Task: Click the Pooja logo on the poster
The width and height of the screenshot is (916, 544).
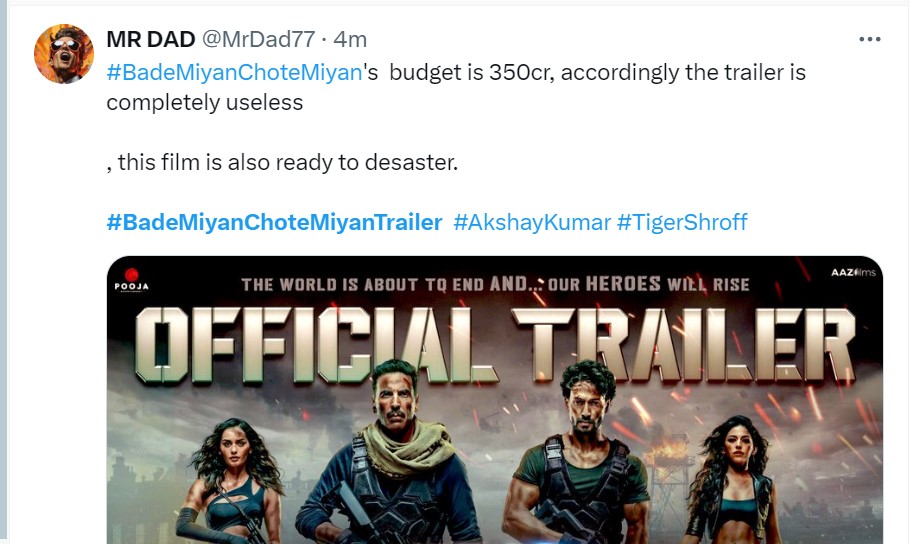Action: [x=130, y=279]
